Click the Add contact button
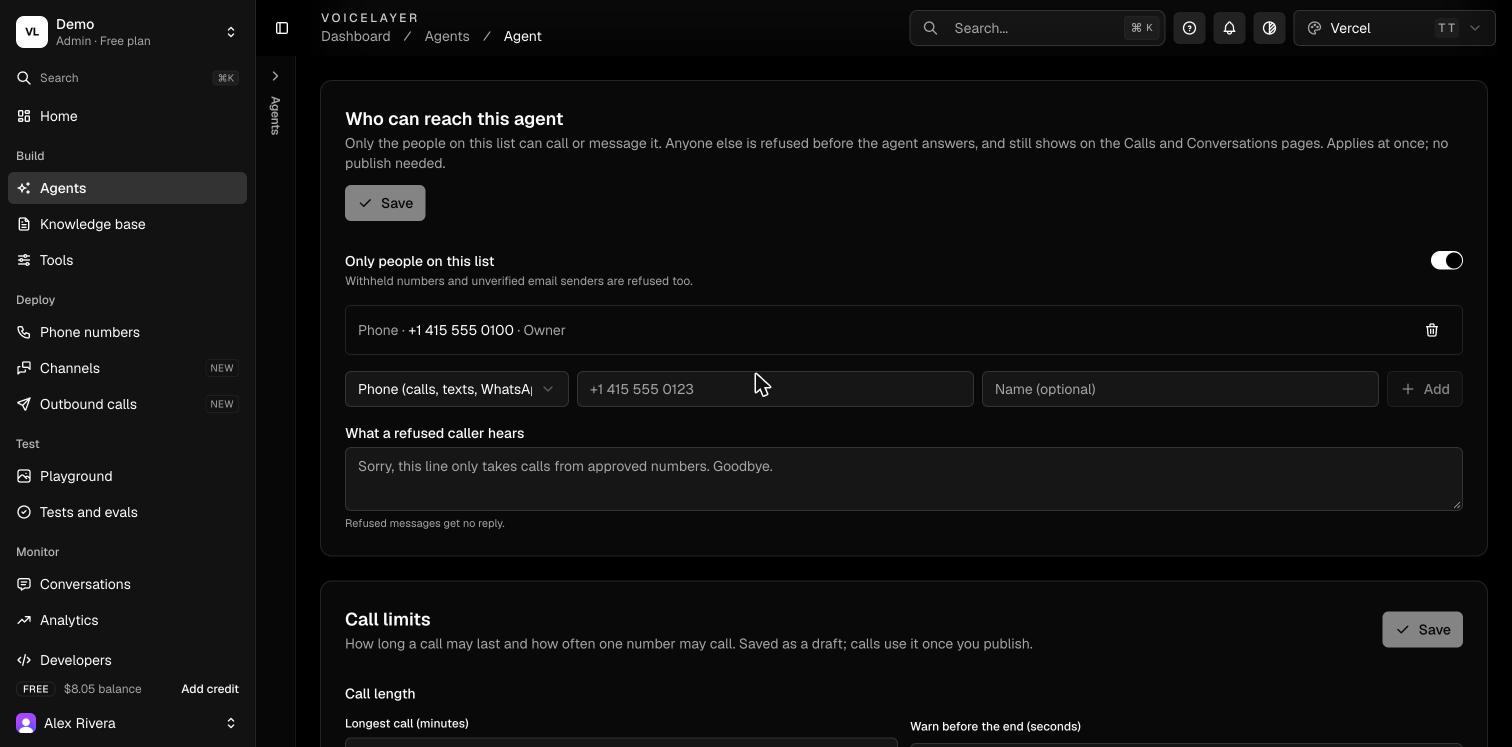 (1425, 389)
